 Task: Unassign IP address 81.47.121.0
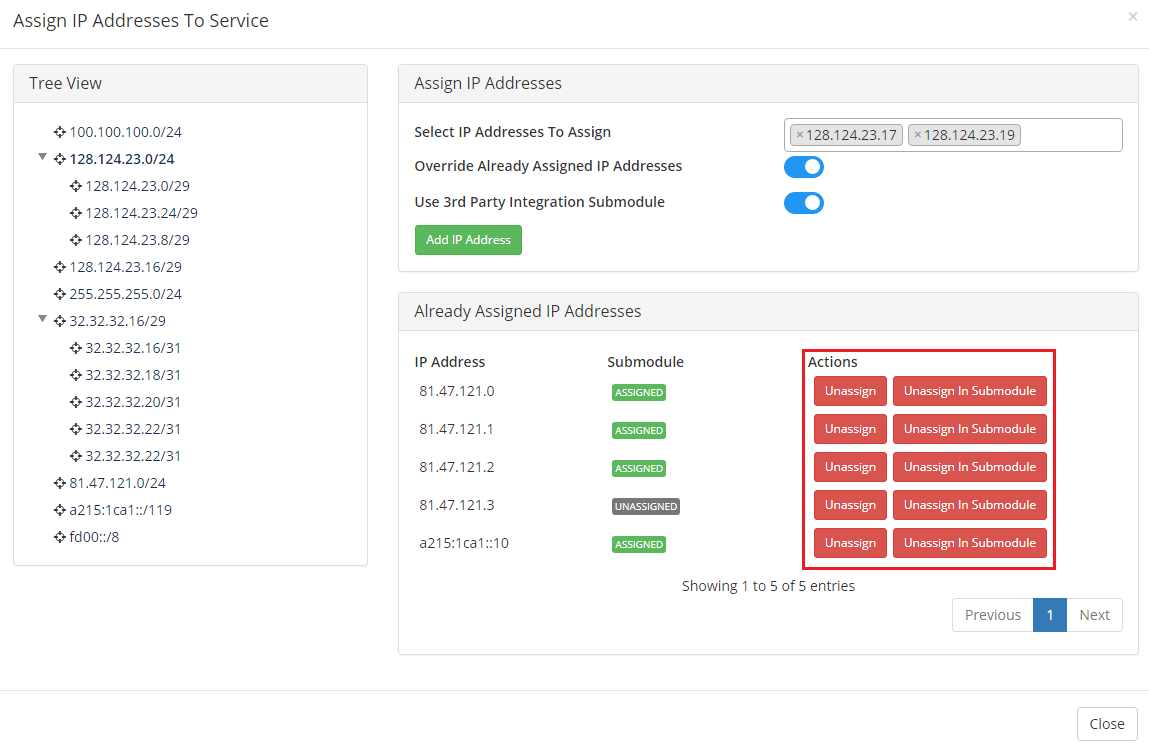tap(850, 391)
